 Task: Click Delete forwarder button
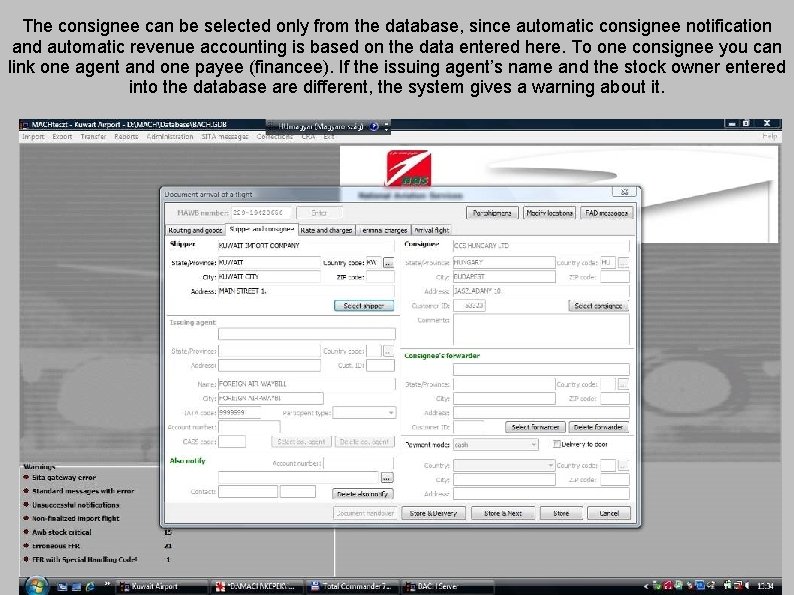coord(599,427)
